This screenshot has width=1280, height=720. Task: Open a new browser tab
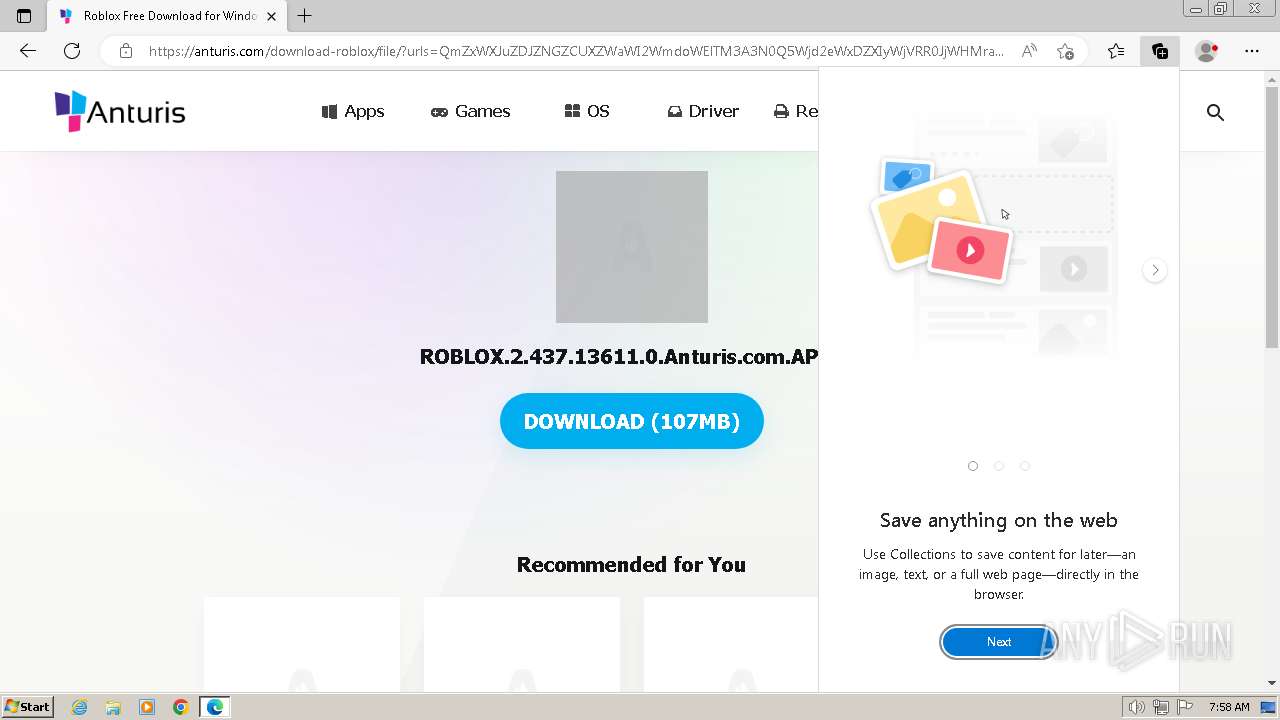(305, 16)
